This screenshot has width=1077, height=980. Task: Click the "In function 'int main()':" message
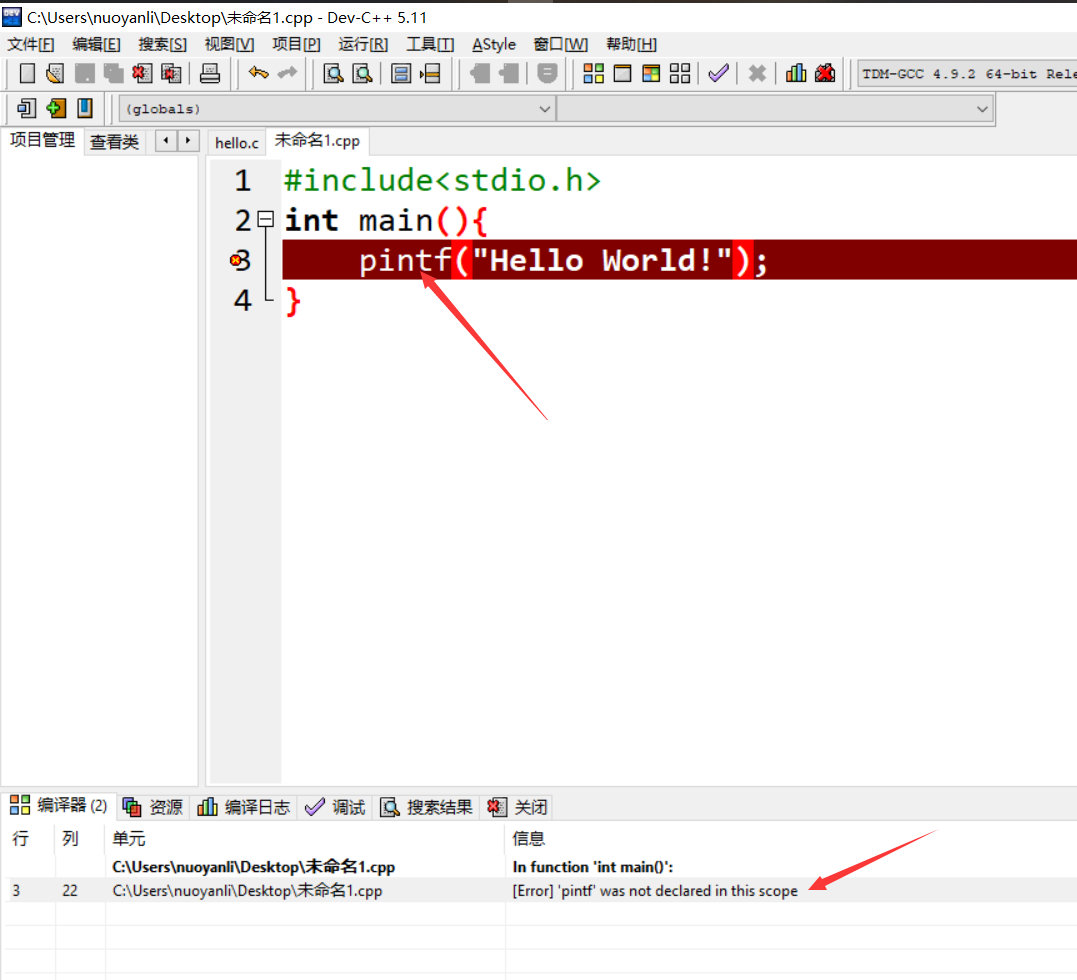point(593,867)
